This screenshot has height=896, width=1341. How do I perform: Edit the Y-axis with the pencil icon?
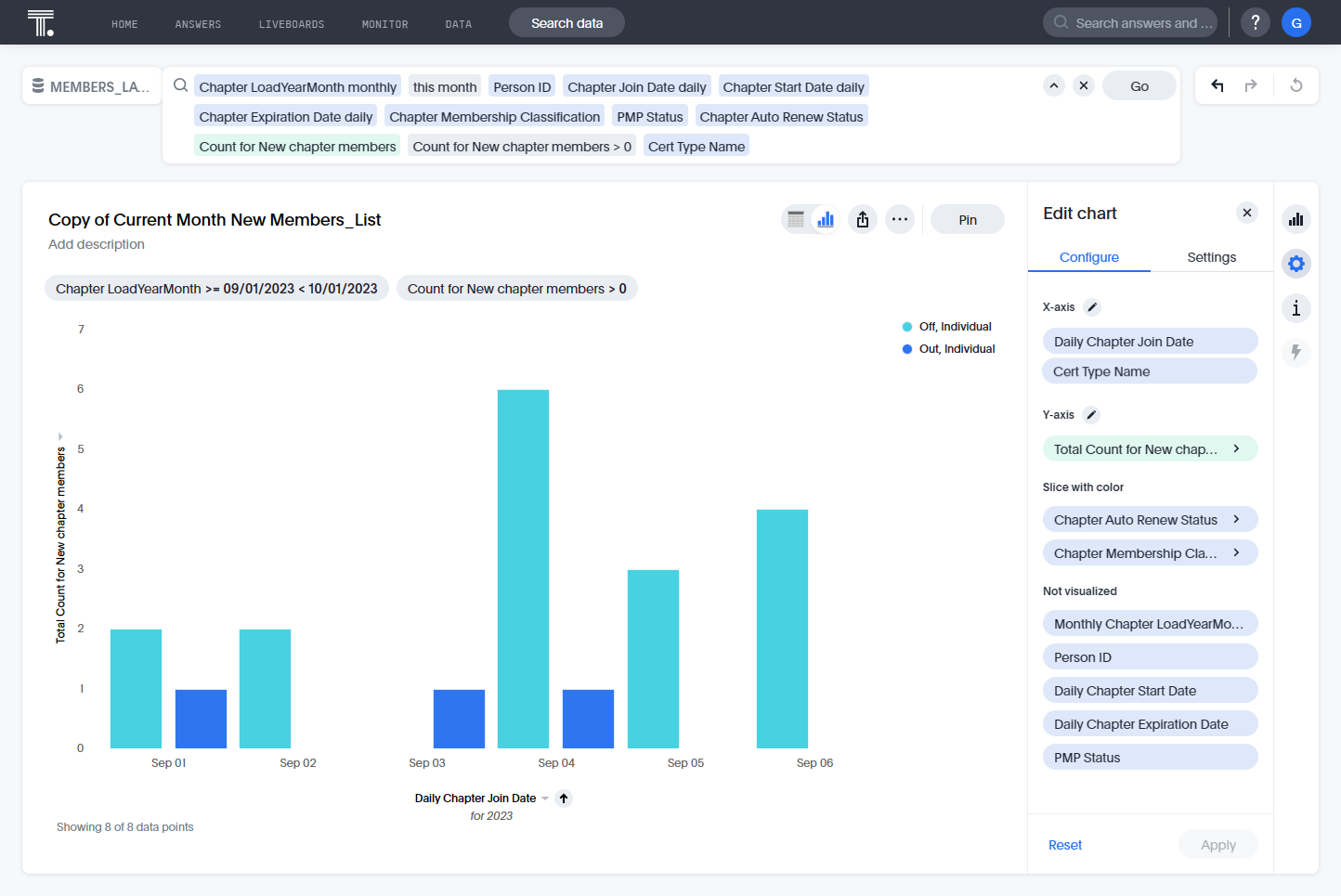pos(1092,415)
